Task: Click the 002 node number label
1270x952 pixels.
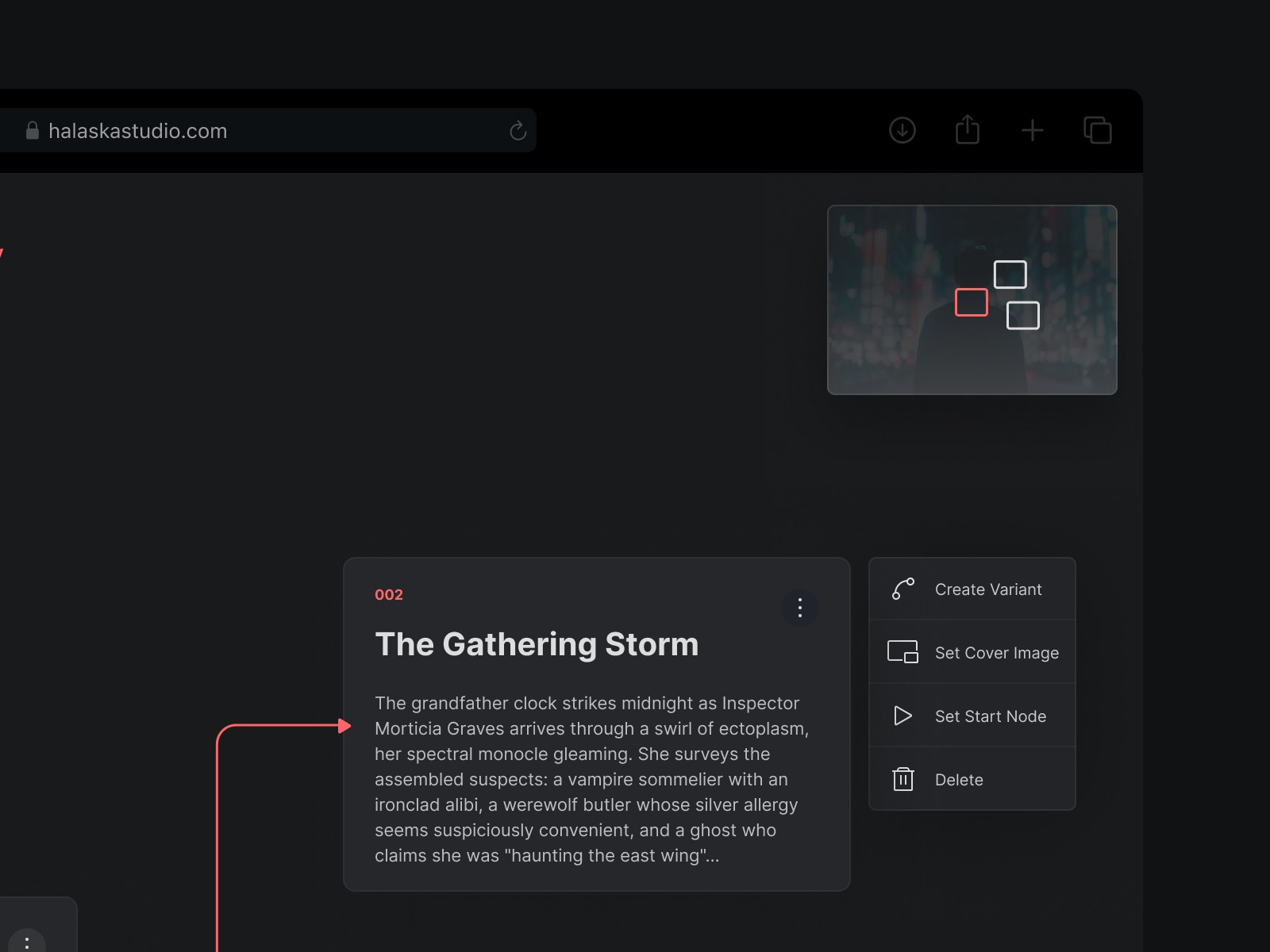Action: tap(389, 595)
